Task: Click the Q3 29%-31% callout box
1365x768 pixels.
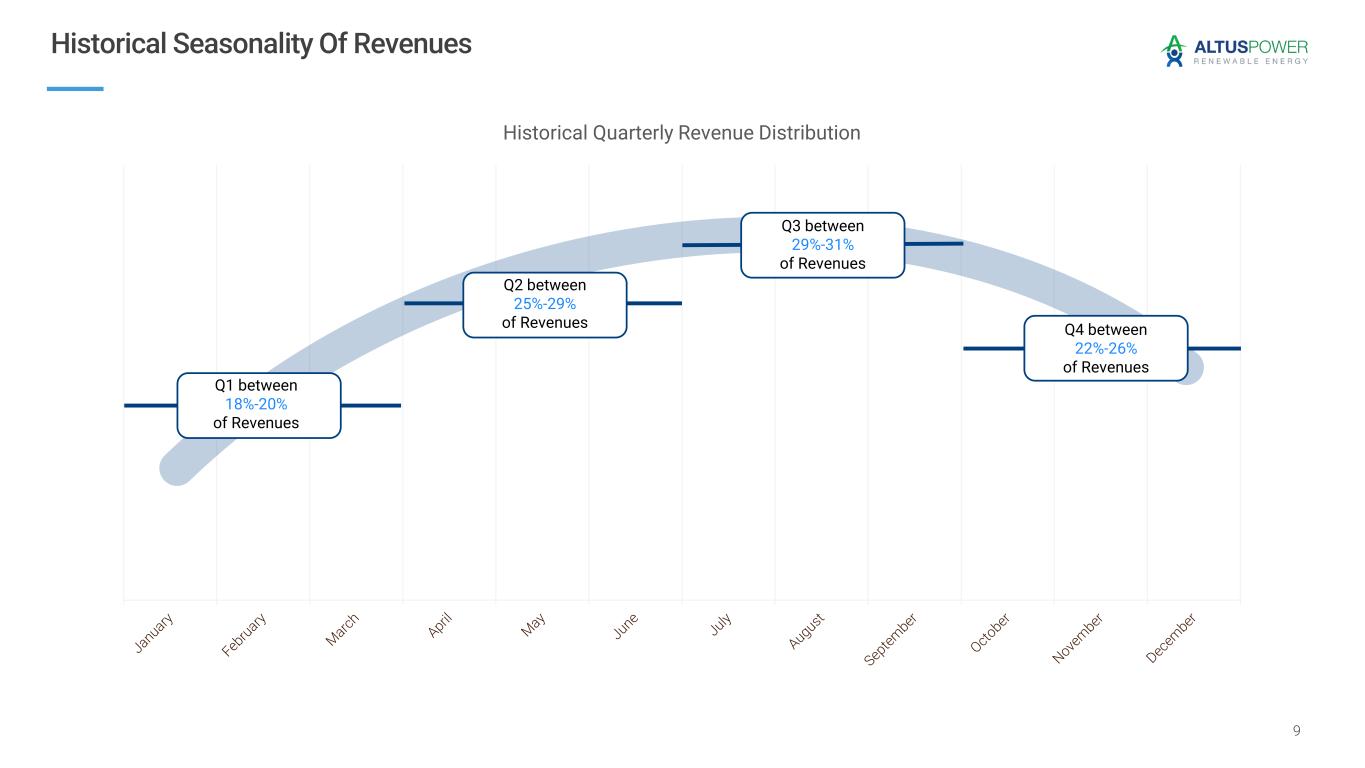Action: tap(822, 245)
